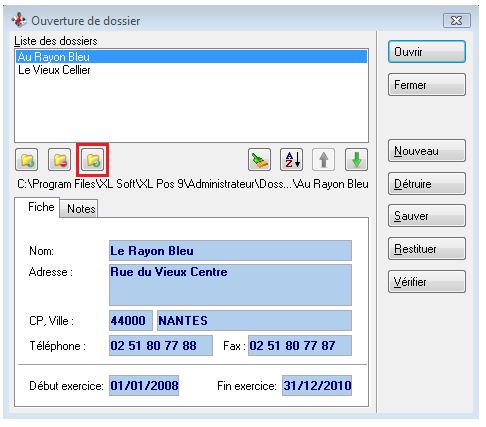Click the broom clean-up icon
The height and width of the screenshot is (427, 486).
tap(259, 160)
